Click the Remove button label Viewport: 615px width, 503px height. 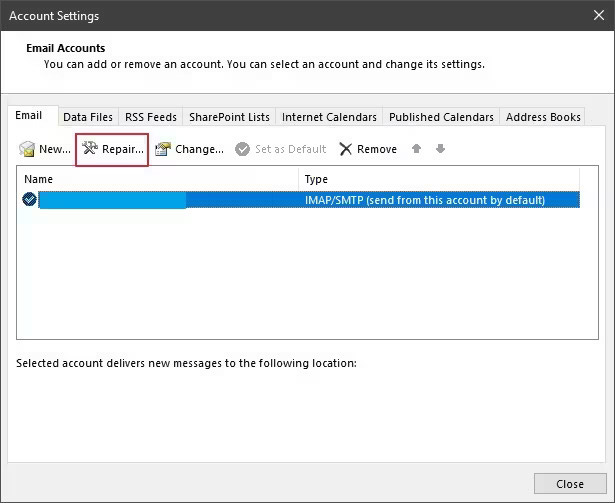pyautogui.click(x=377, y=149)
